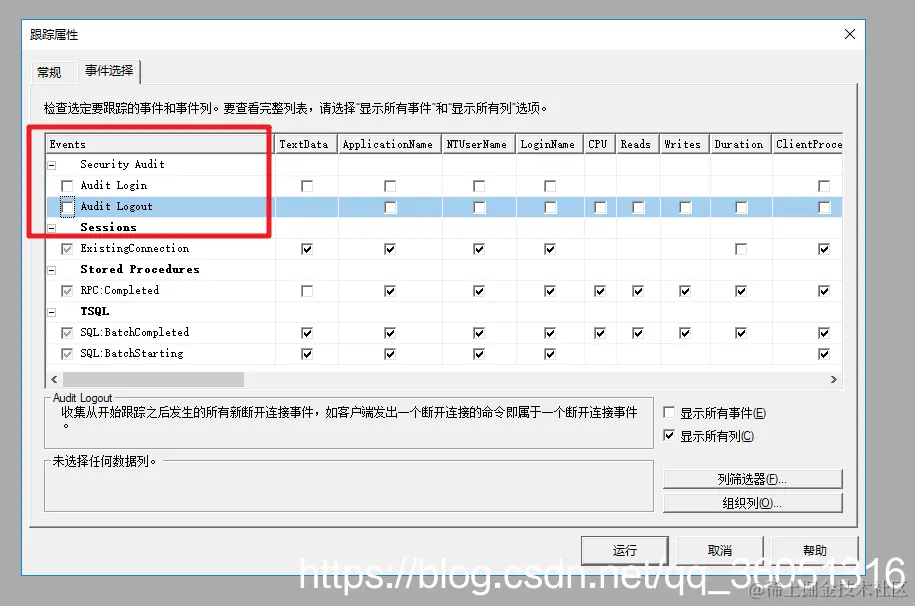915x606 pixels.
Task: Uncheck the SQL:BatchCompleted event checkbox
Action: tap(67, 333)
